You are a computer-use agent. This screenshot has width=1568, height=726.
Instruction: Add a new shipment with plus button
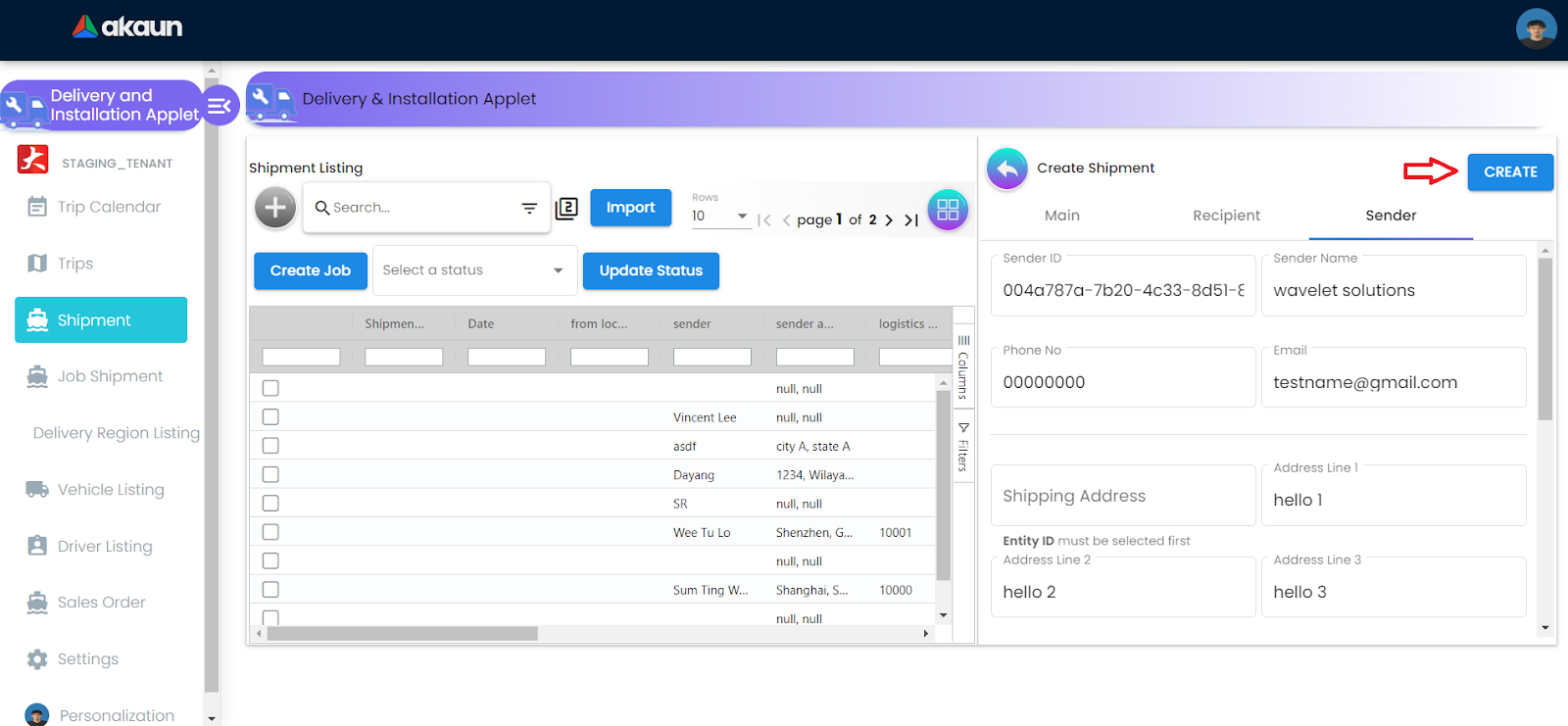275,208
